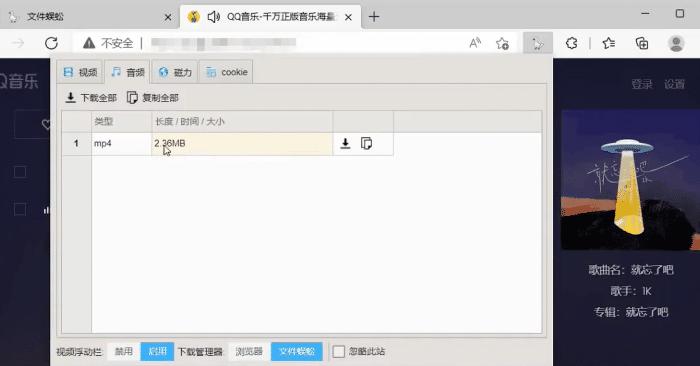Open a new browser tab
The image size is (700, 366).
pyautogui.click(x=374, y=17)
